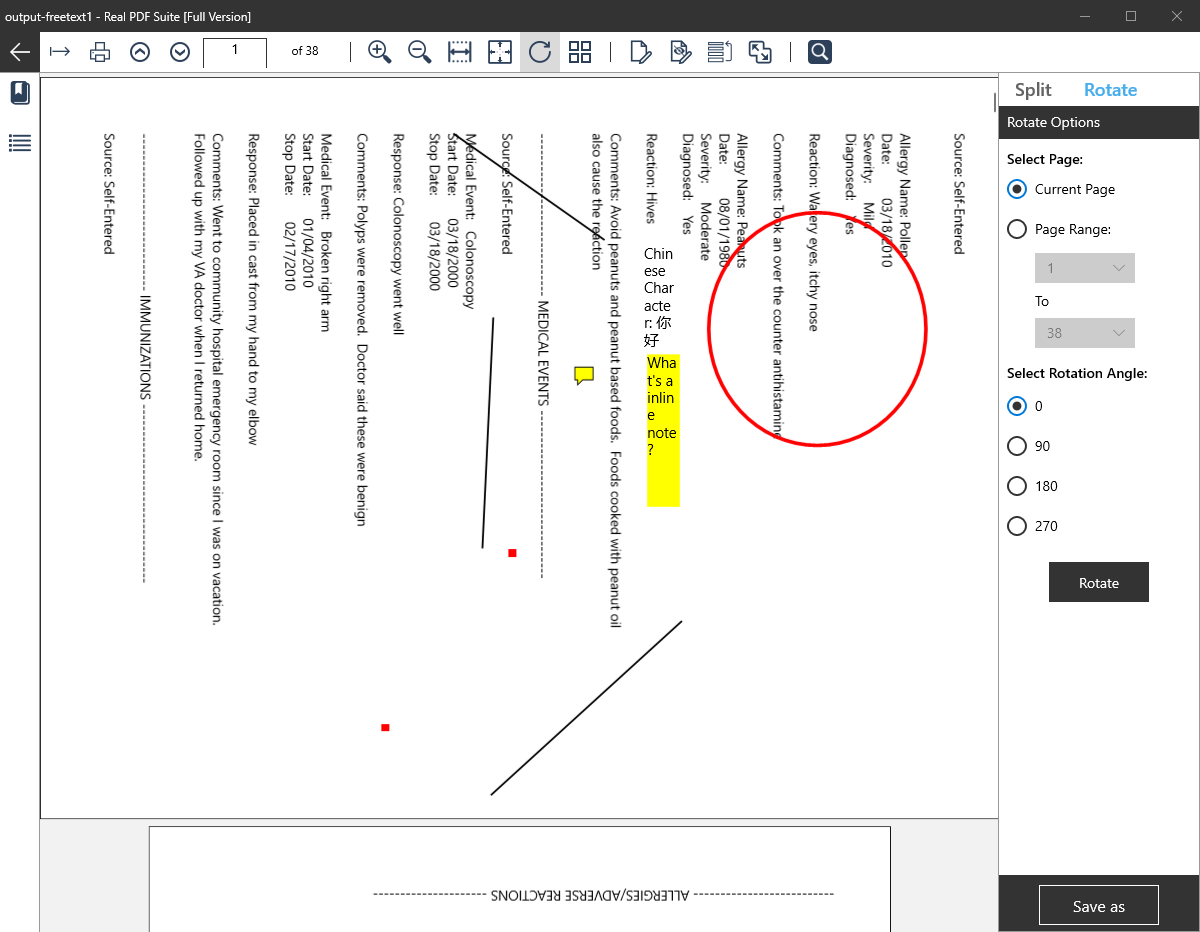Go to the next page with down chevron
This screenshot has height=932, width=1200.
click(x=179, y=51)
